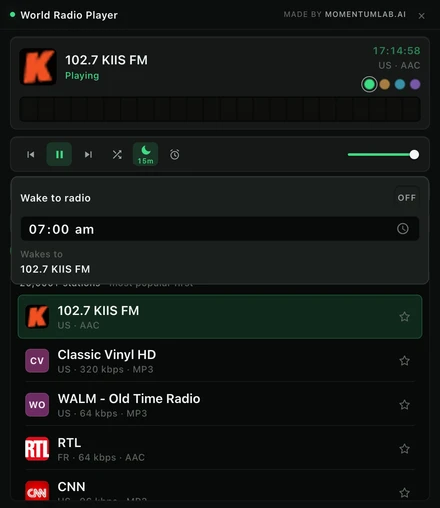440x508 pixels.
Task: Star WALM - Old Time Radio station
Action: pos(404,405)
